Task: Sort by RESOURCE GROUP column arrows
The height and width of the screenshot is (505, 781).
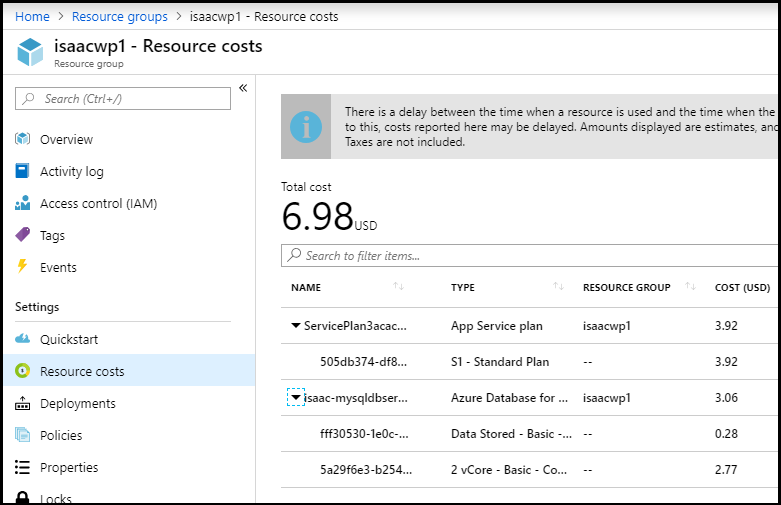Action: tap(690, 287)
